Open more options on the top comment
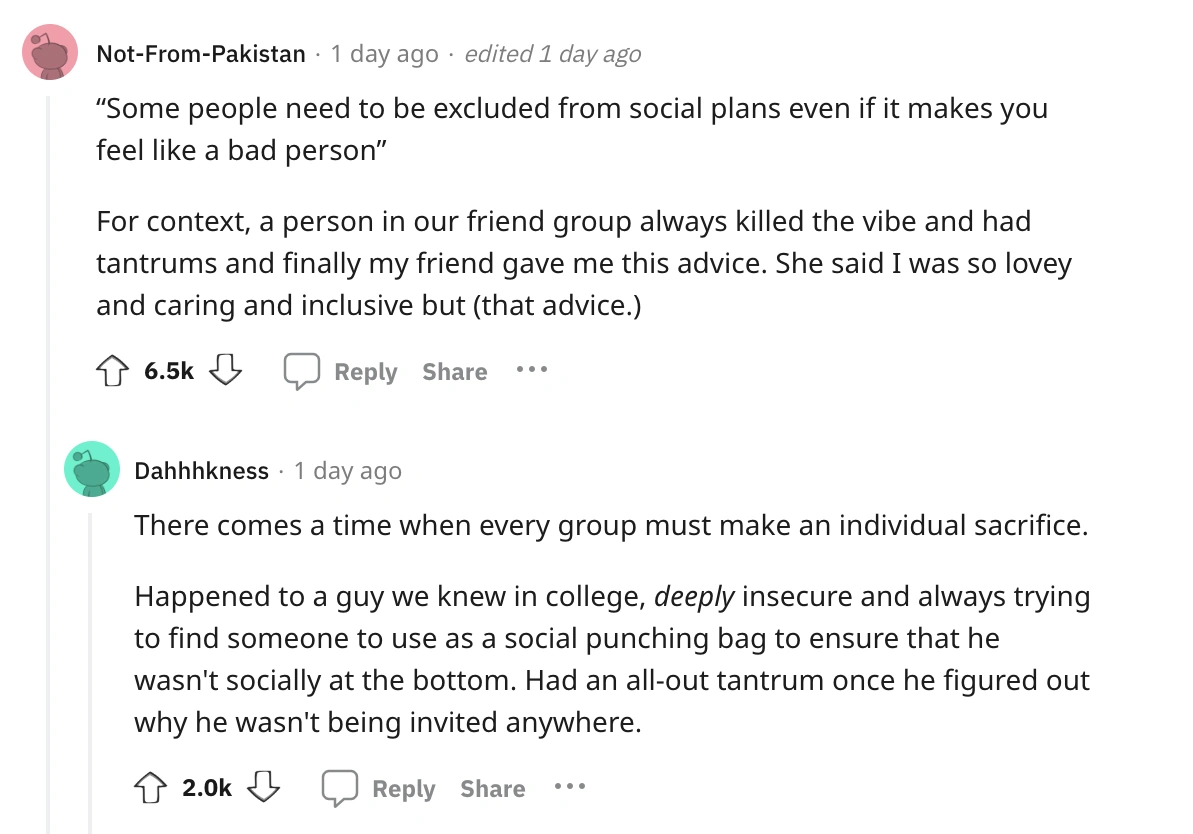Image resolution: width=1193 pixels, height=834 pixels. tap(532, 371)
